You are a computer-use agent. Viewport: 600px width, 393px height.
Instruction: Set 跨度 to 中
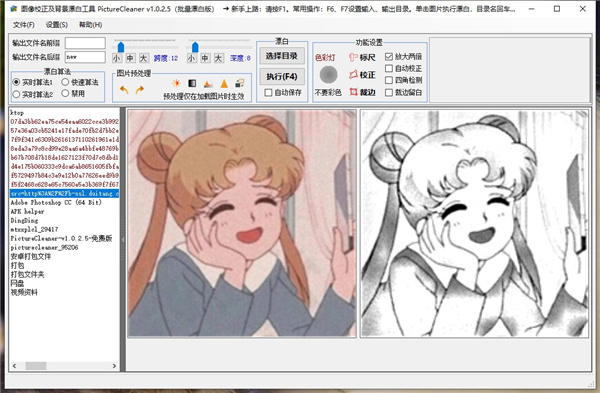(x=130, y=58)
